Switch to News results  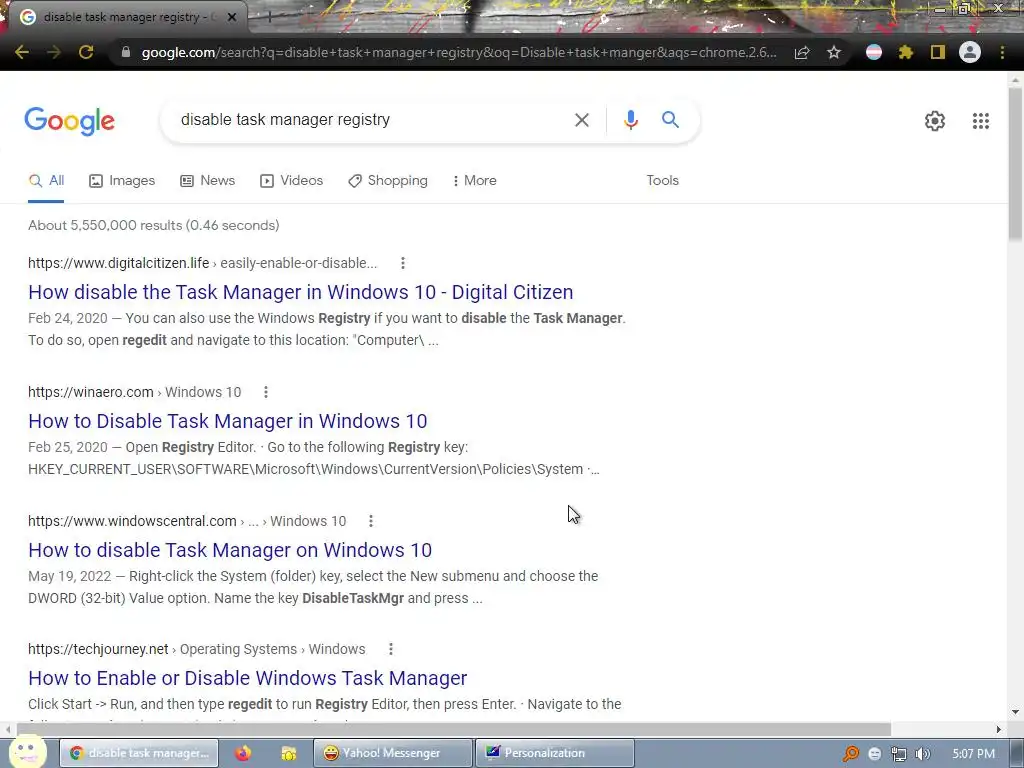click(208, 181)
